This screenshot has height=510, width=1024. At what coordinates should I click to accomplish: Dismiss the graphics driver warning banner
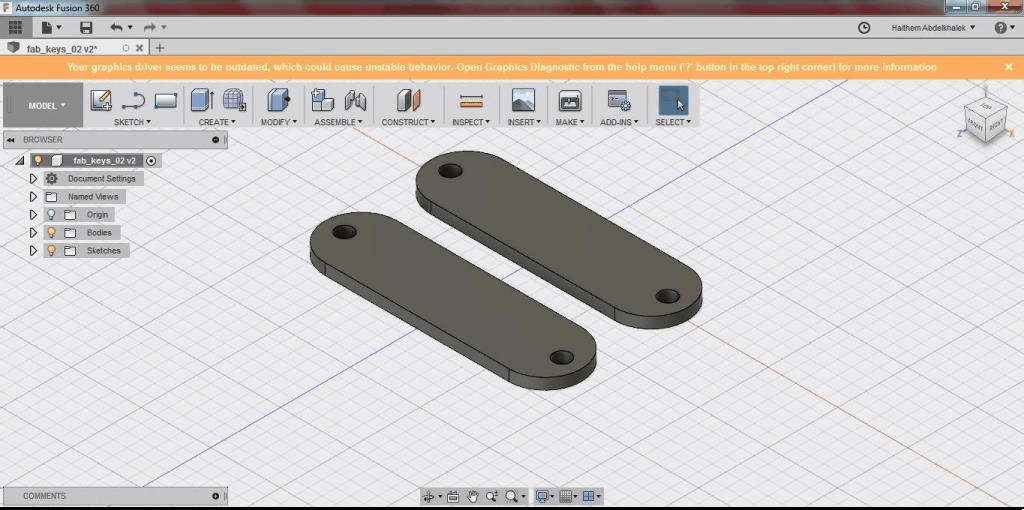pos(1010,67)
